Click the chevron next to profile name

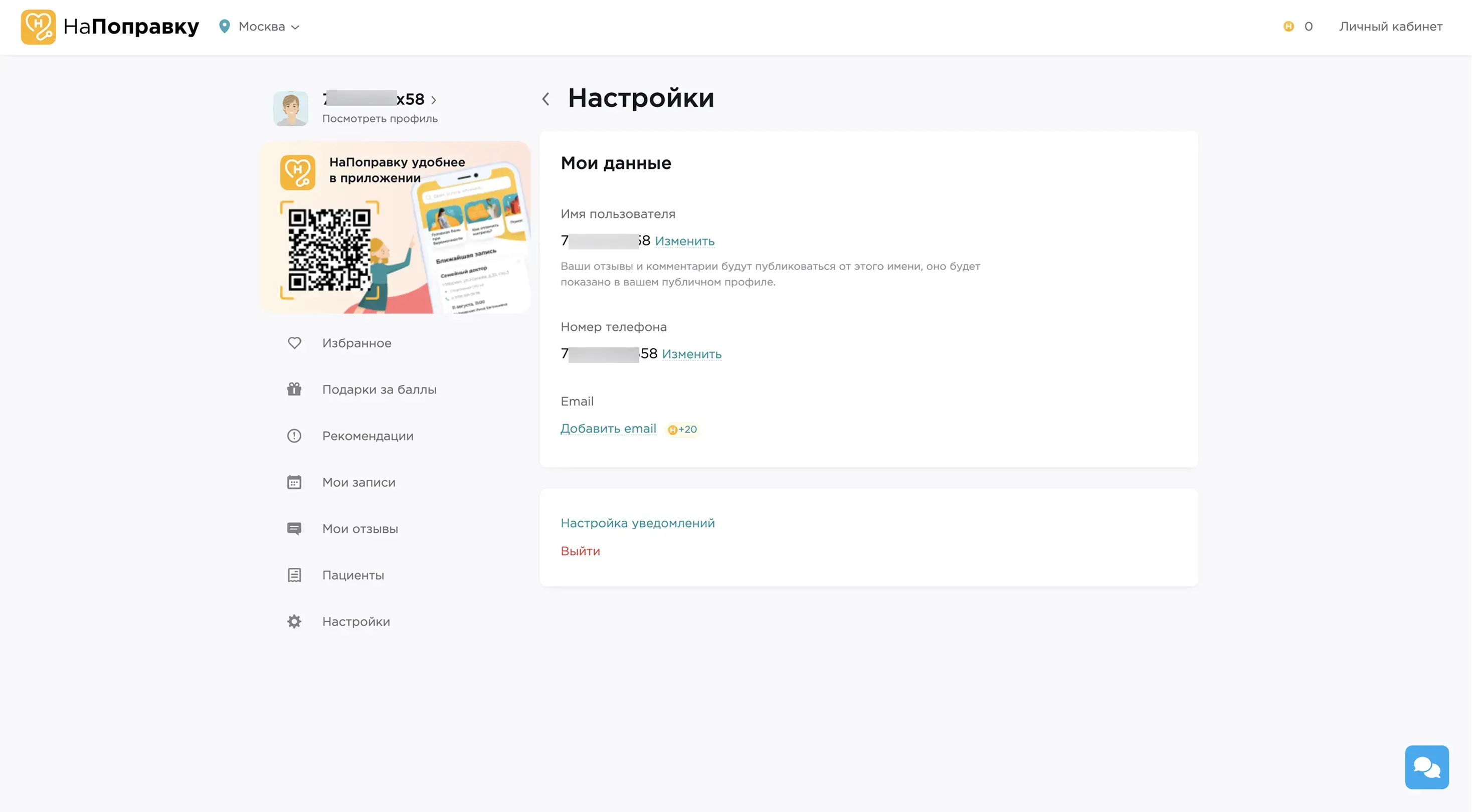click(434, 100)
